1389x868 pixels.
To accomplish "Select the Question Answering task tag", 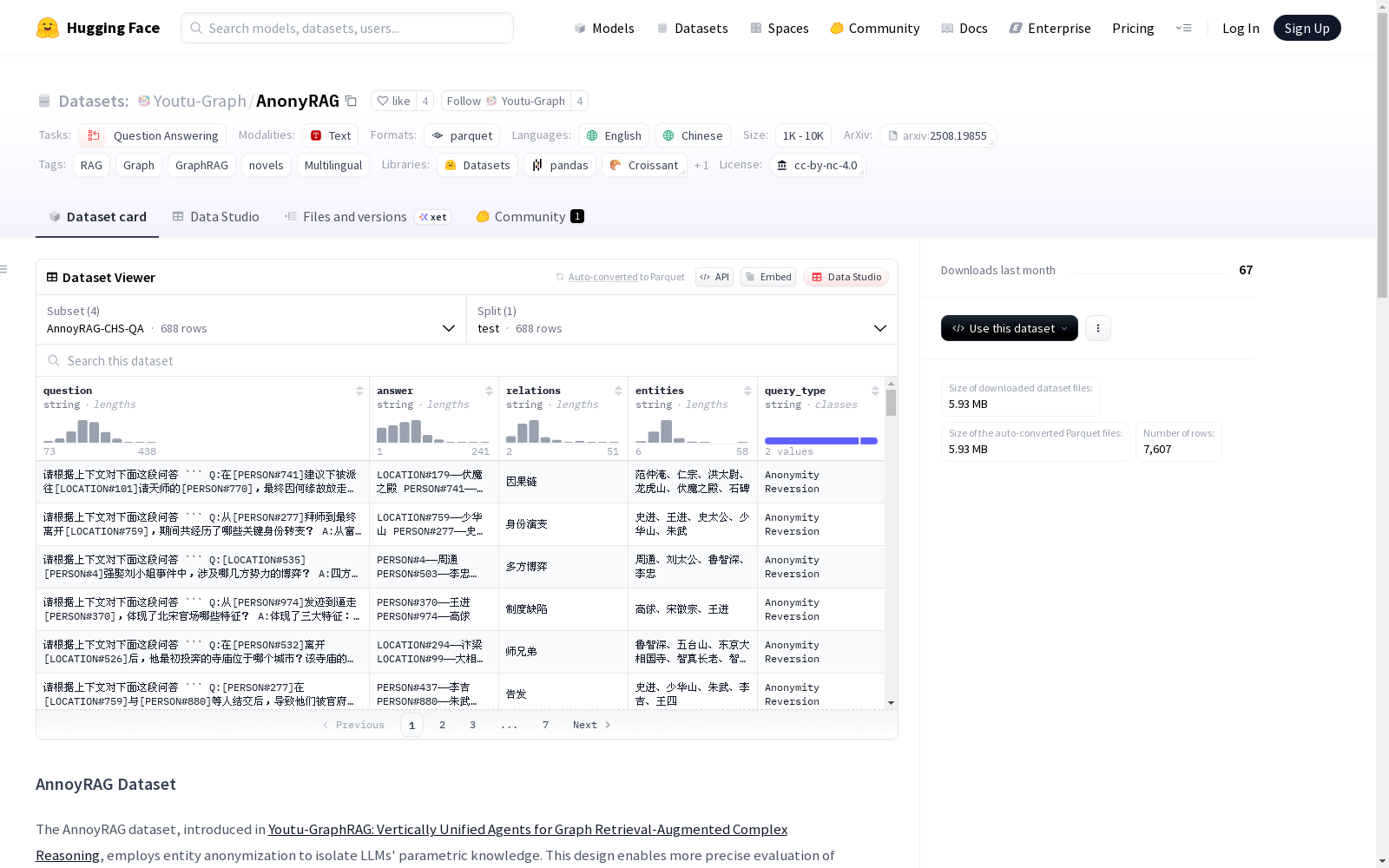I will pyautogui.click(x=153, y=135).
